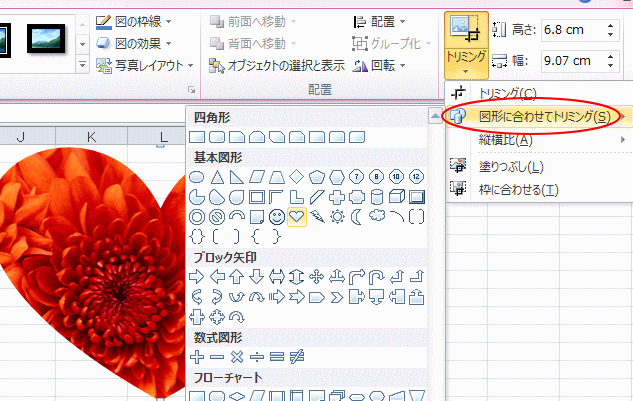Choose the cube shape

[396, 197]
